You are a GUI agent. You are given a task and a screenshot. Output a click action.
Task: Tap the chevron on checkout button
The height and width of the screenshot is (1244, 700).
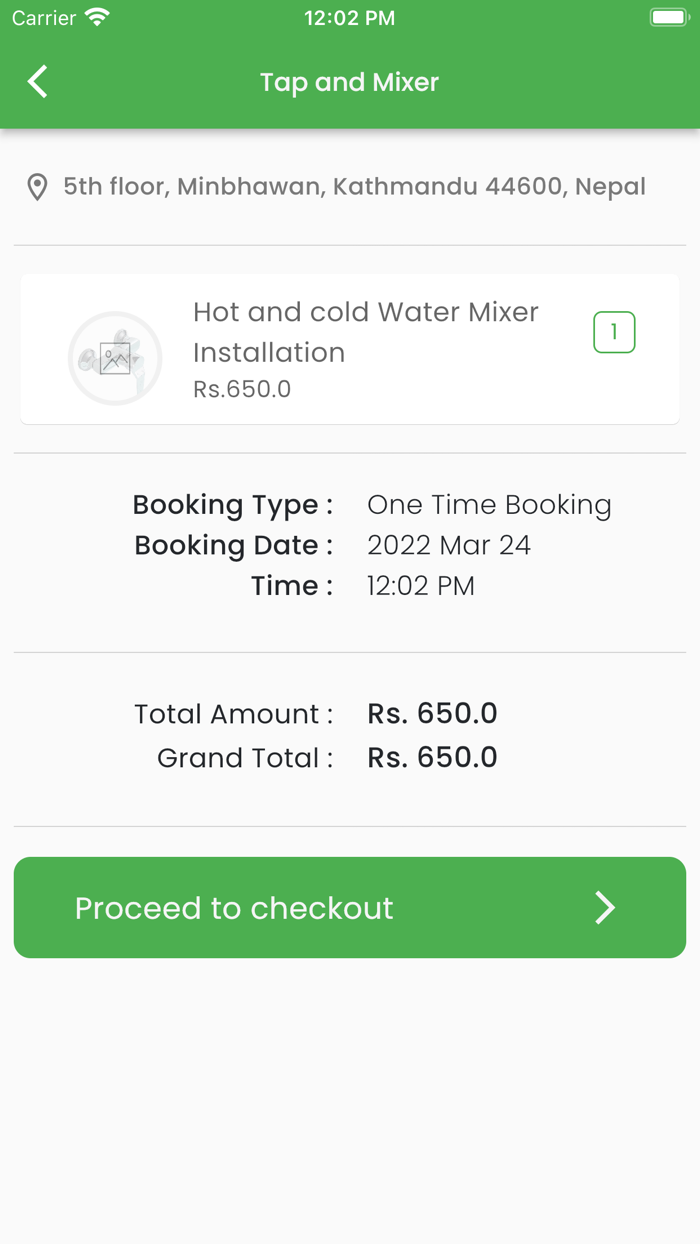tap(605, 908)
